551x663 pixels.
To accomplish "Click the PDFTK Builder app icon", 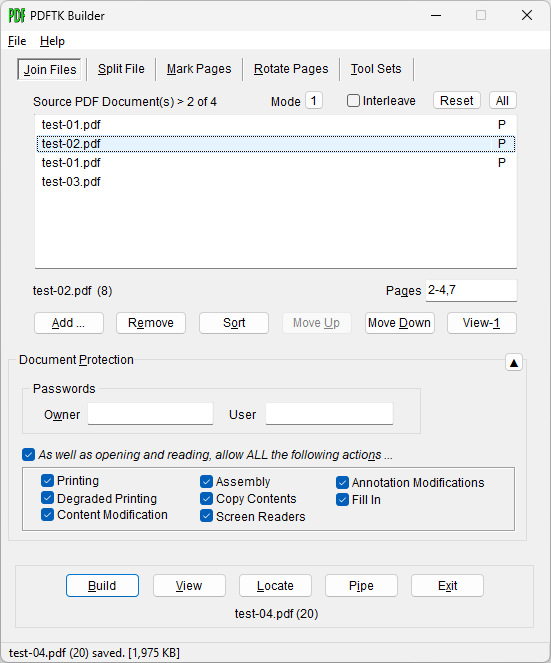I will tap(16, 16).
